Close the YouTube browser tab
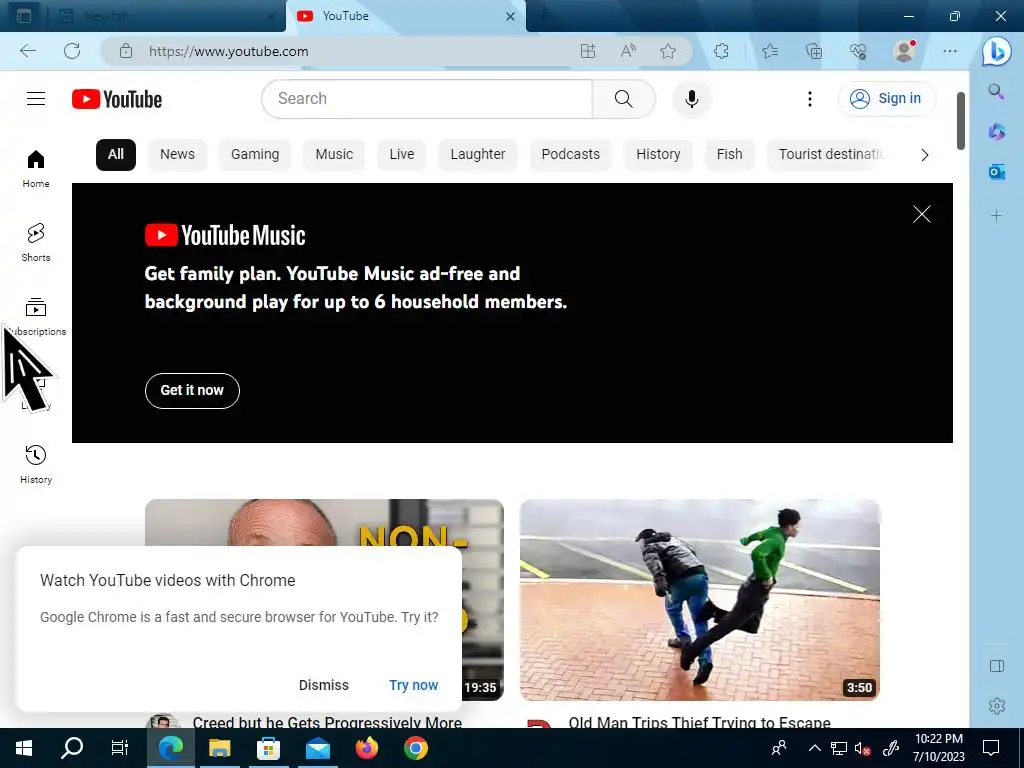Image resolution: width=1024 pixels, height=768 pixels. pos(510,16)
